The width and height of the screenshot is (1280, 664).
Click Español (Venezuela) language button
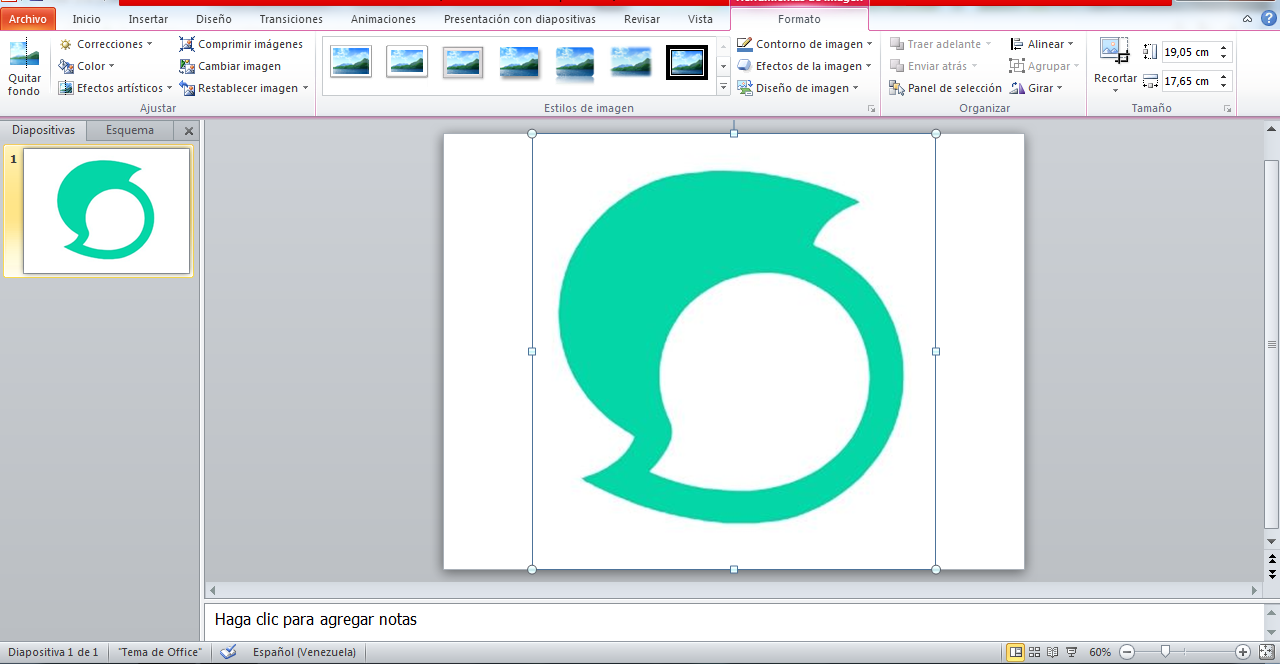pos(304,652)
